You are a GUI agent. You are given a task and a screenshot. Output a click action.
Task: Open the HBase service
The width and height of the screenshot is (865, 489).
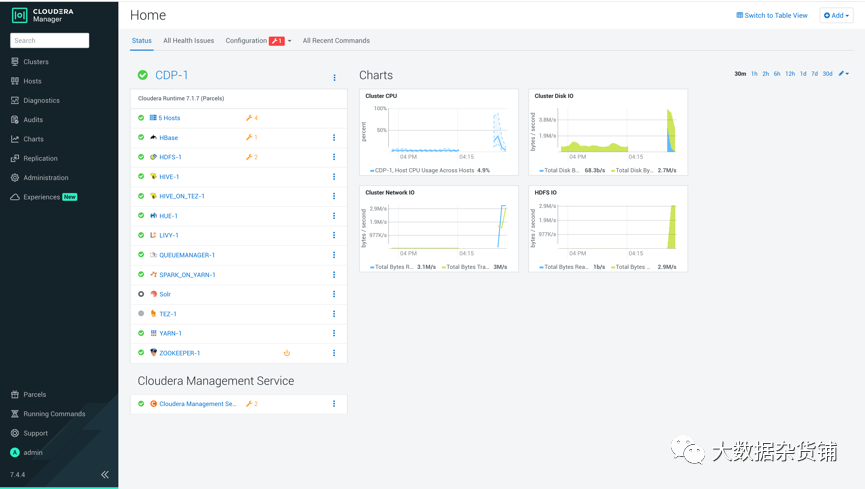point(168,137)
